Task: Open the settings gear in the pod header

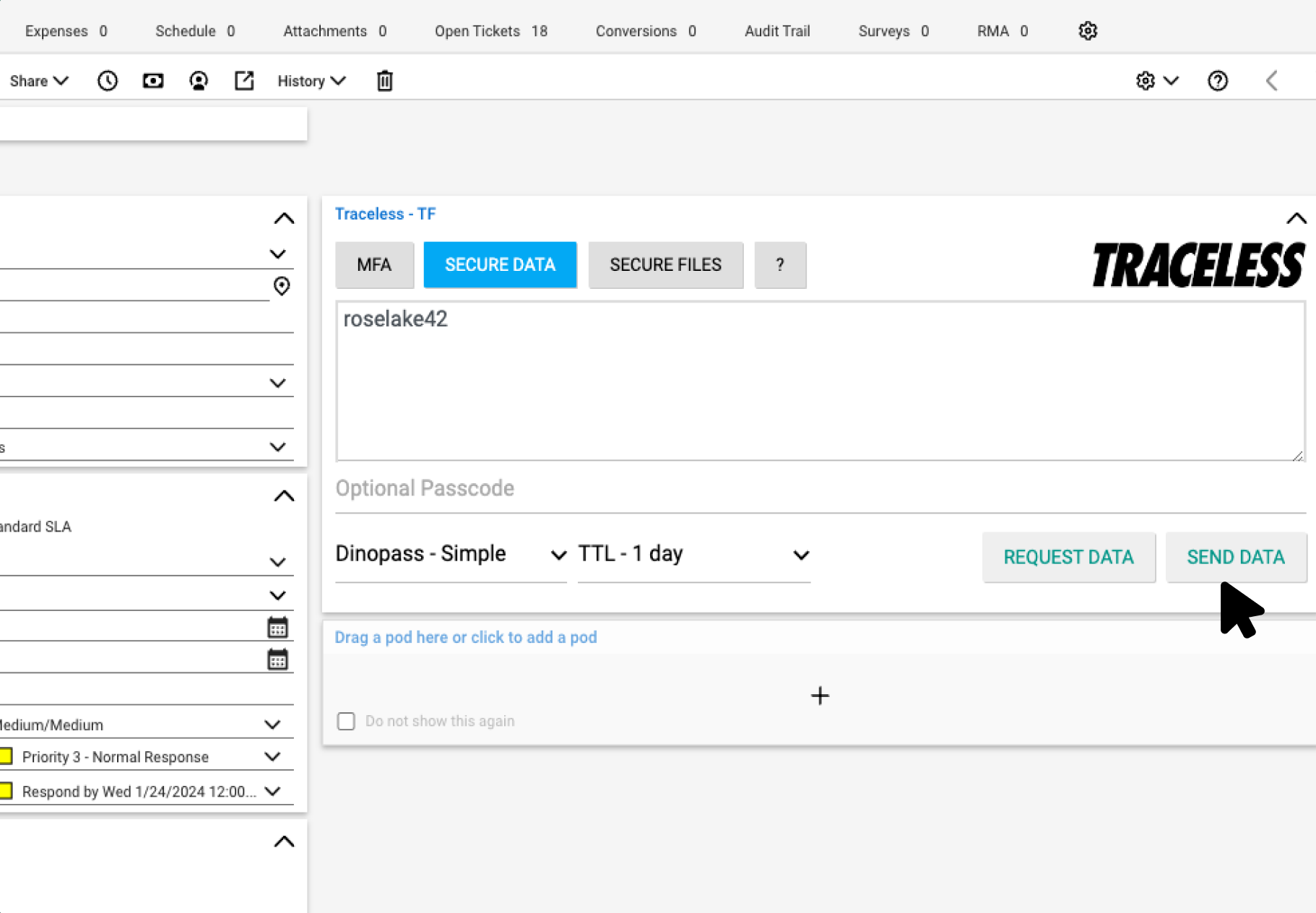Action: pyautogui.click(x=1146, y=80)
